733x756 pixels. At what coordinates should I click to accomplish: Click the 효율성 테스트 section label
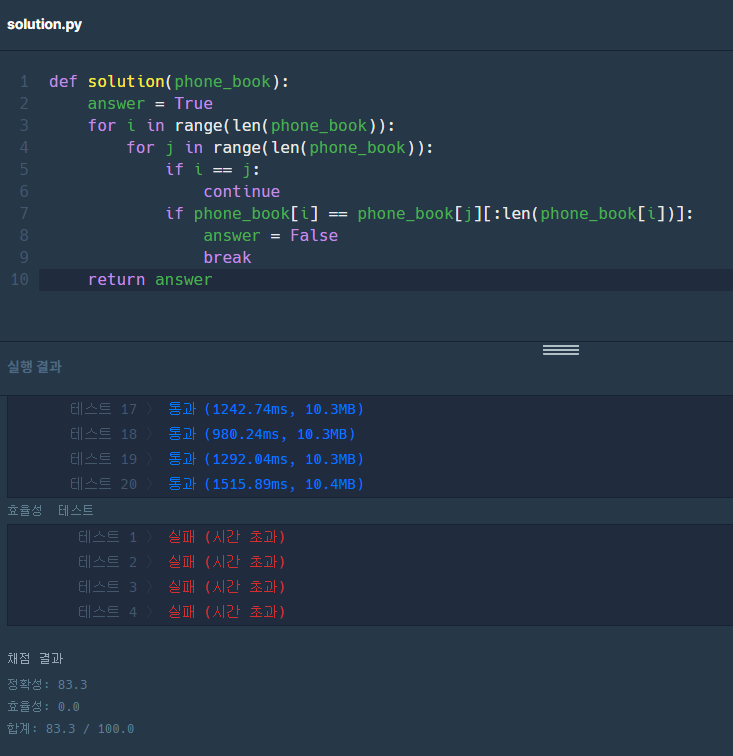click(50, 510)
